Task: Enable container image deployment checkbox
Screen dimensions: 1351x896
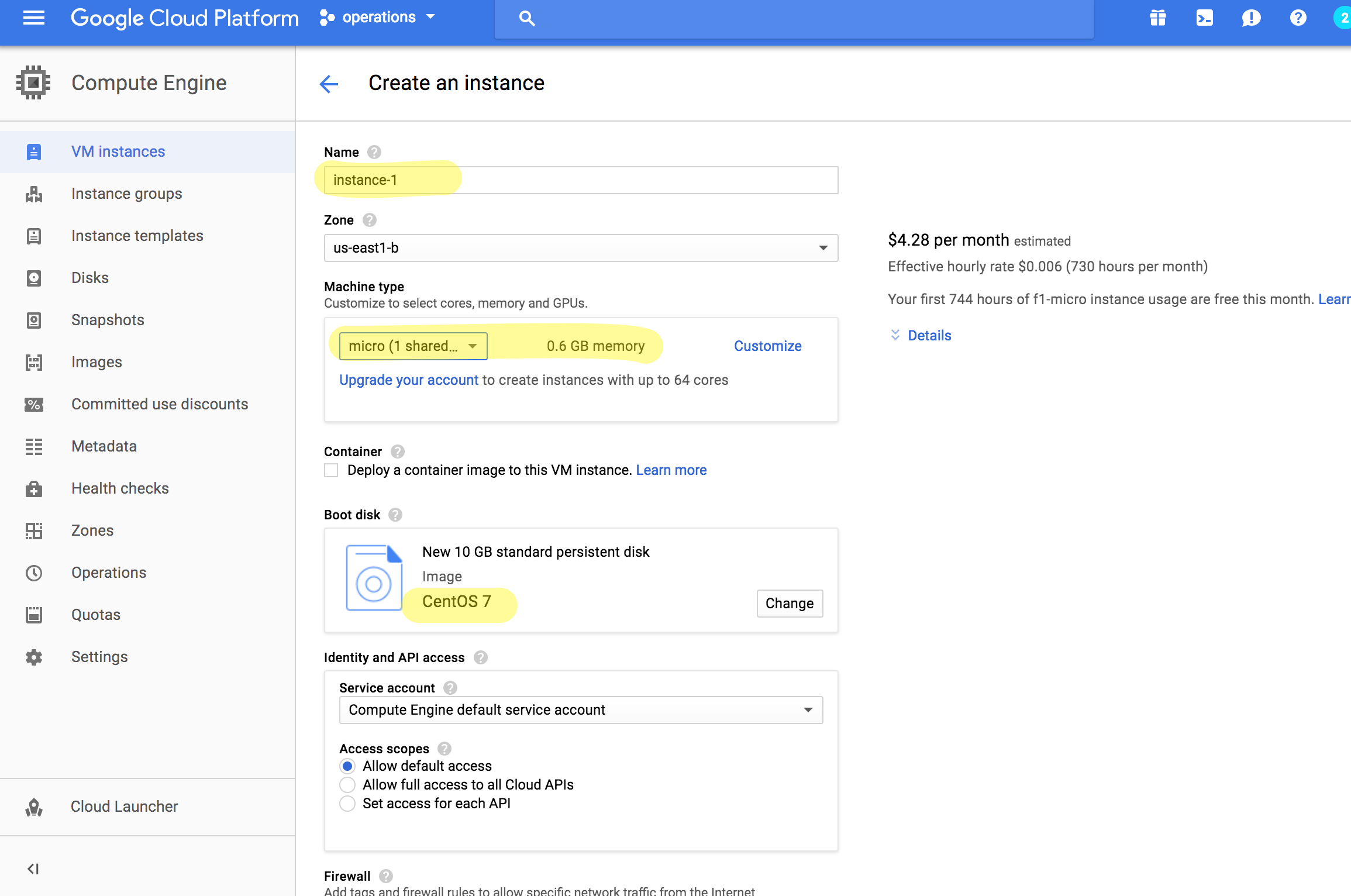Action: (331, 470)
